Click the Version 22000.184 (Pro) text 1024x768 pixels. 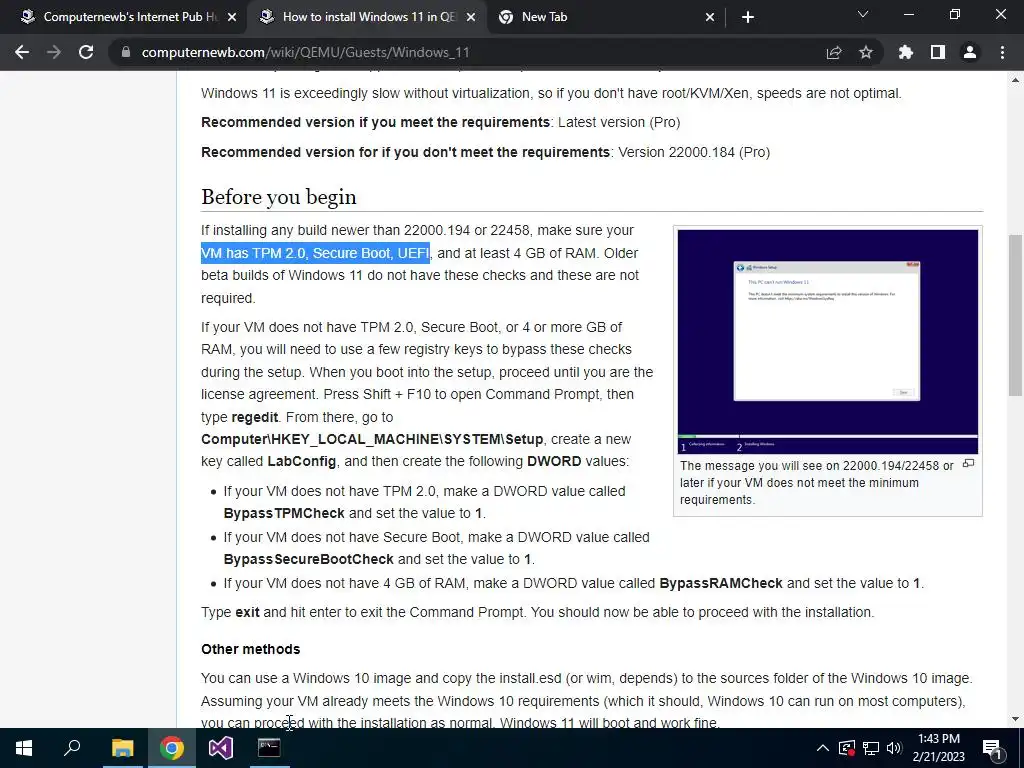tap(694, 152)
